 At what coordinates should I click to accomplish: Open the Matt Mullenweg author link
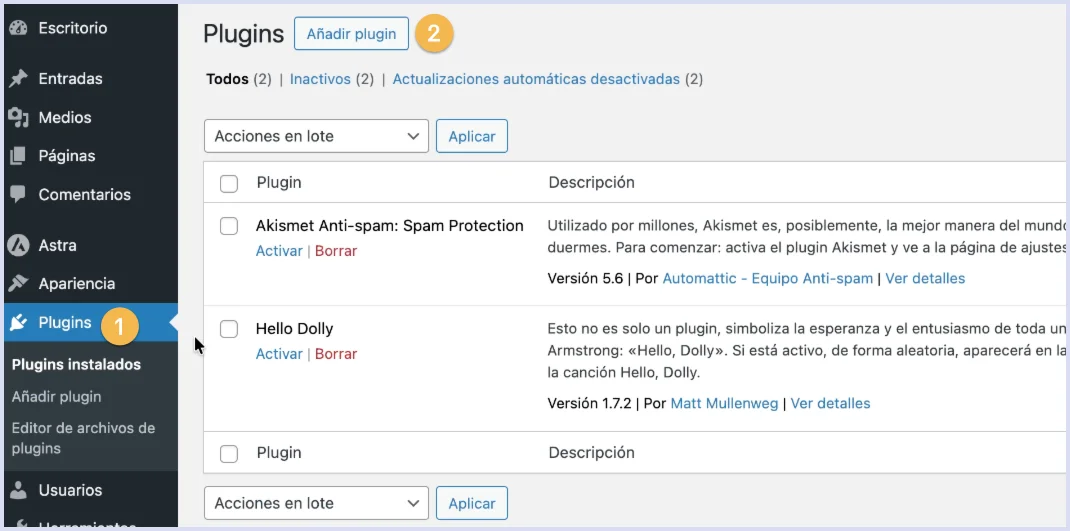pyautogui.click(x=725, y=403)
